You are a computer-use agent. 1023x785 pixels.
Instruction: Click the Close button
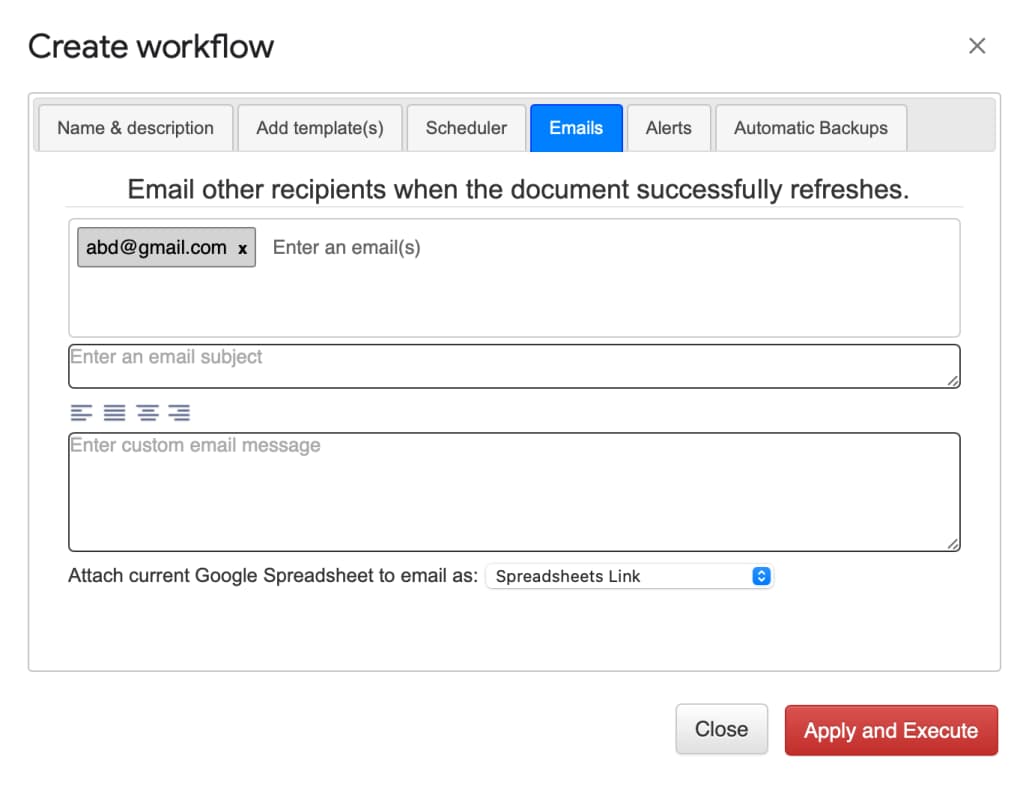721,730
